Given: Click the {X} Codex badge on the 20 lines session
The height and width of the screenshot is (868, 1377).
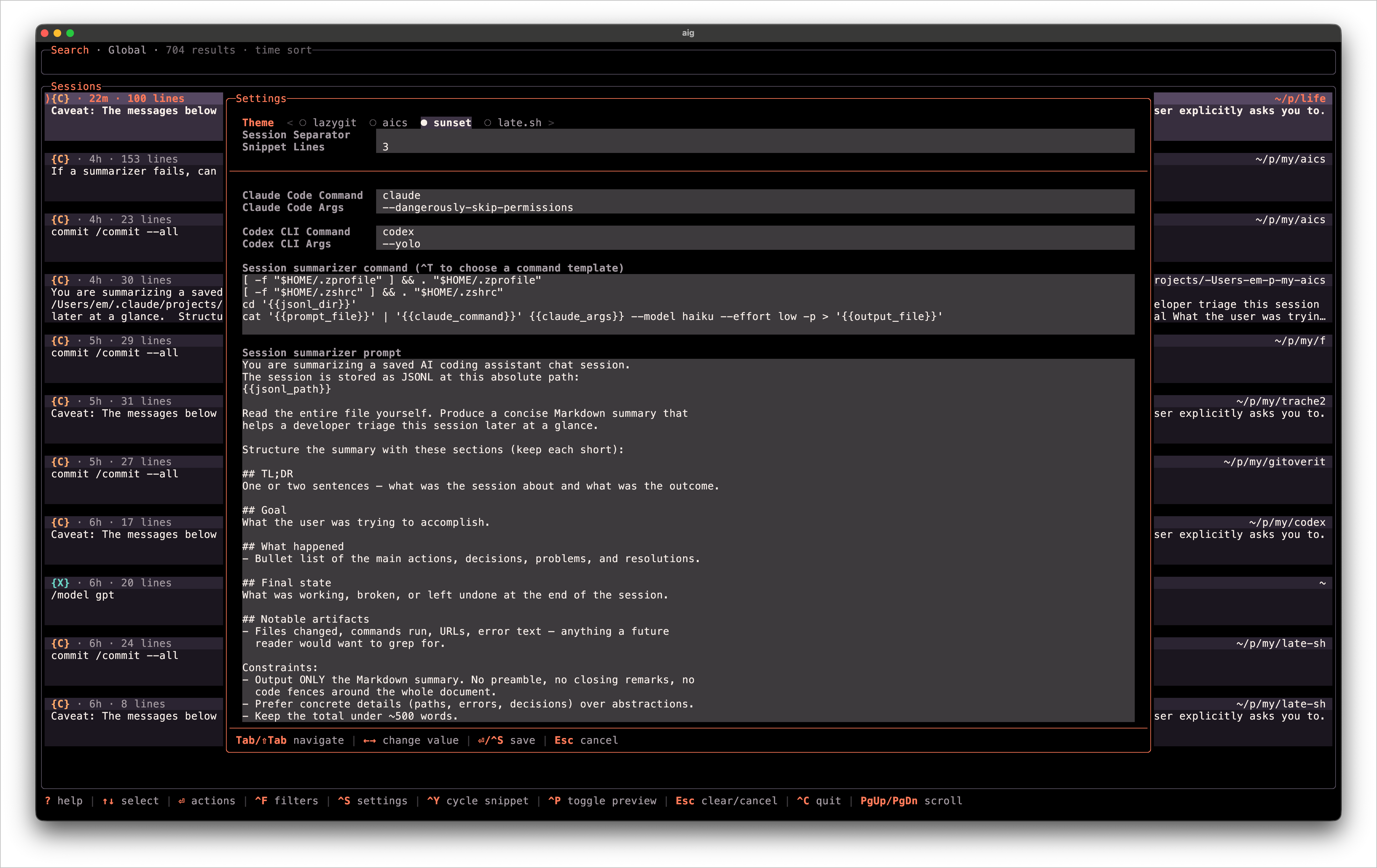Looking at the screenshot, I should [60, 583].
